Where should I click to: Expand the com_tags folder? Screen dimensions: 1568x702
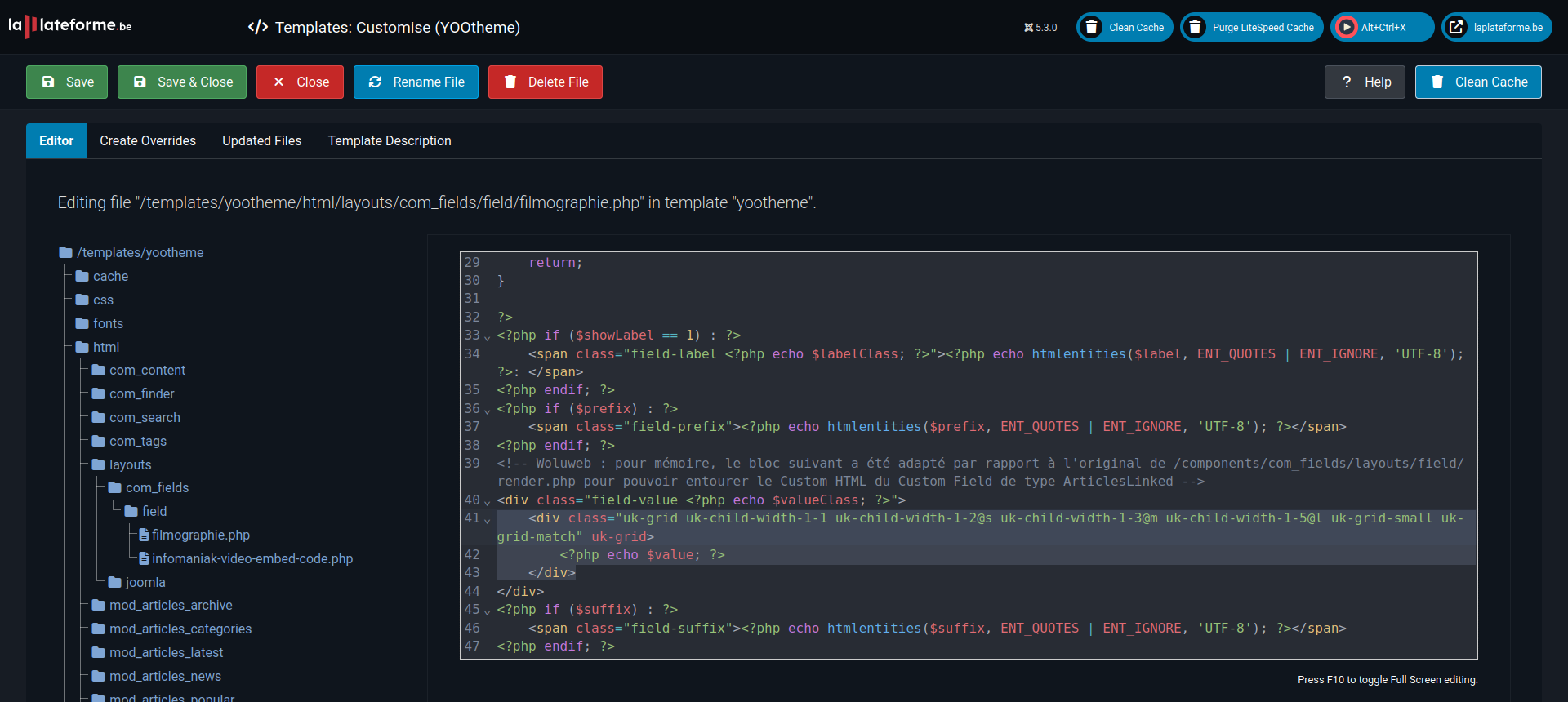tap(130, 441)
